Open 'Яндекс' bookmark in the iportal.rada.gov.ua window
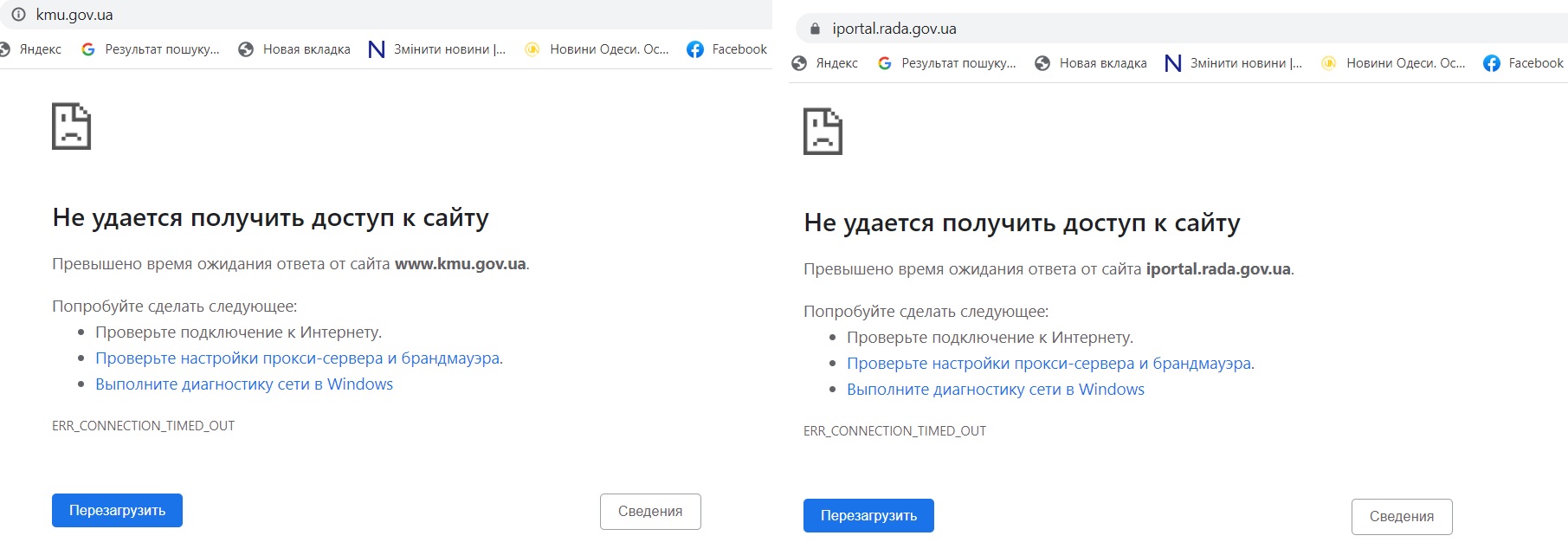This screenshot has height=555, width=1568. click(x=825, y=63)
